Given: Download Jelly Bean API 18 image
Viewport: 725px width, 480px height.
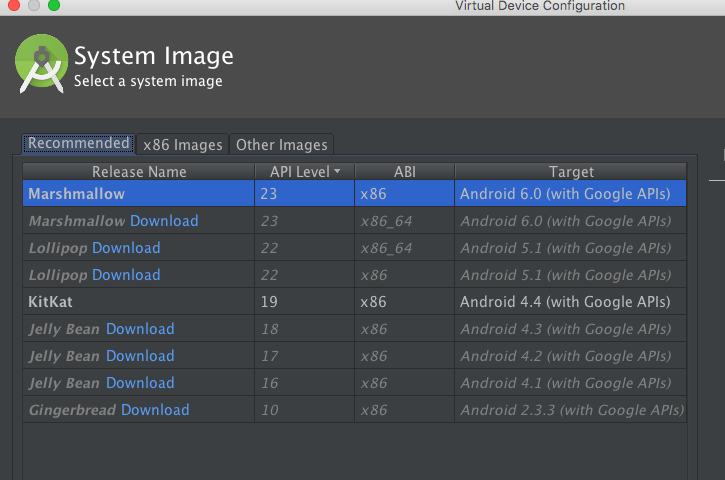Looking at the screenshot, I should click(140, 329).
